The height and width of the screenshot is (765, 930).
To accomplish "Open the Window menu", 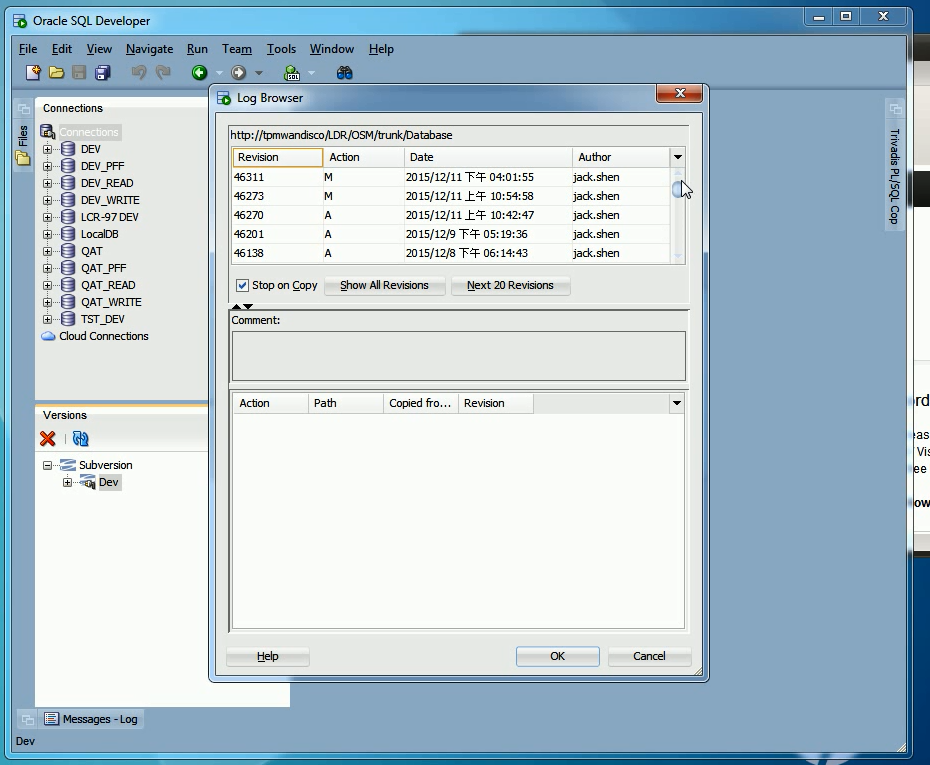I will tap(332, 49).
